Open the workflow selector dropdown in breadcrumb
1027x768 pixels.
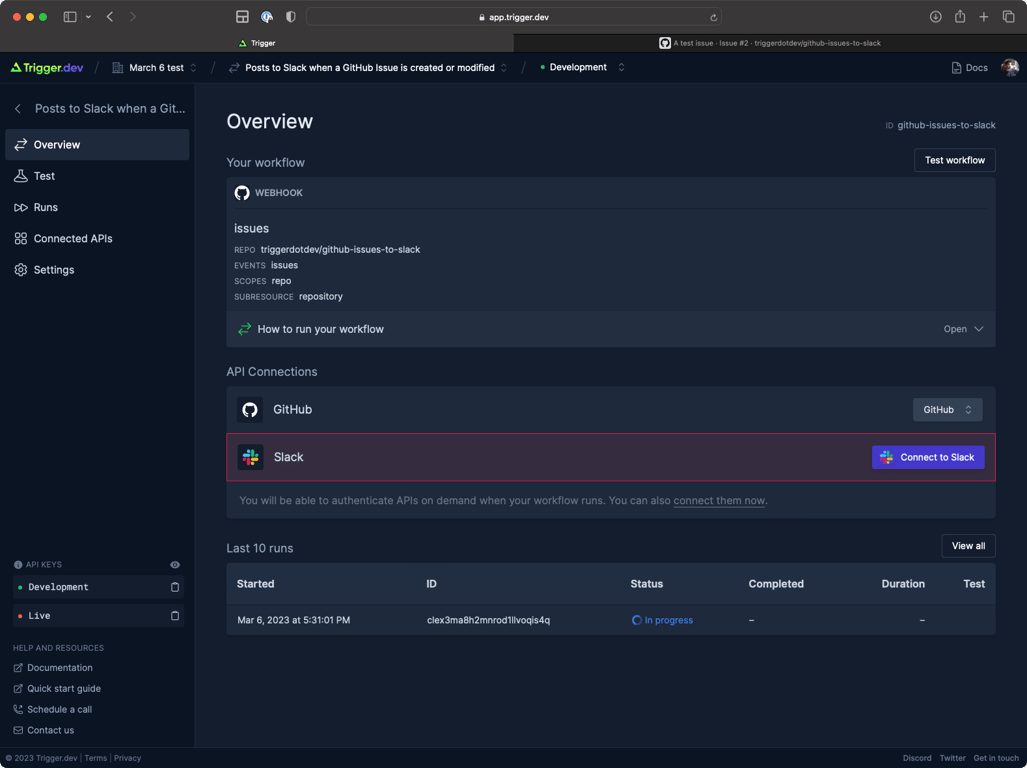point(368,67)
